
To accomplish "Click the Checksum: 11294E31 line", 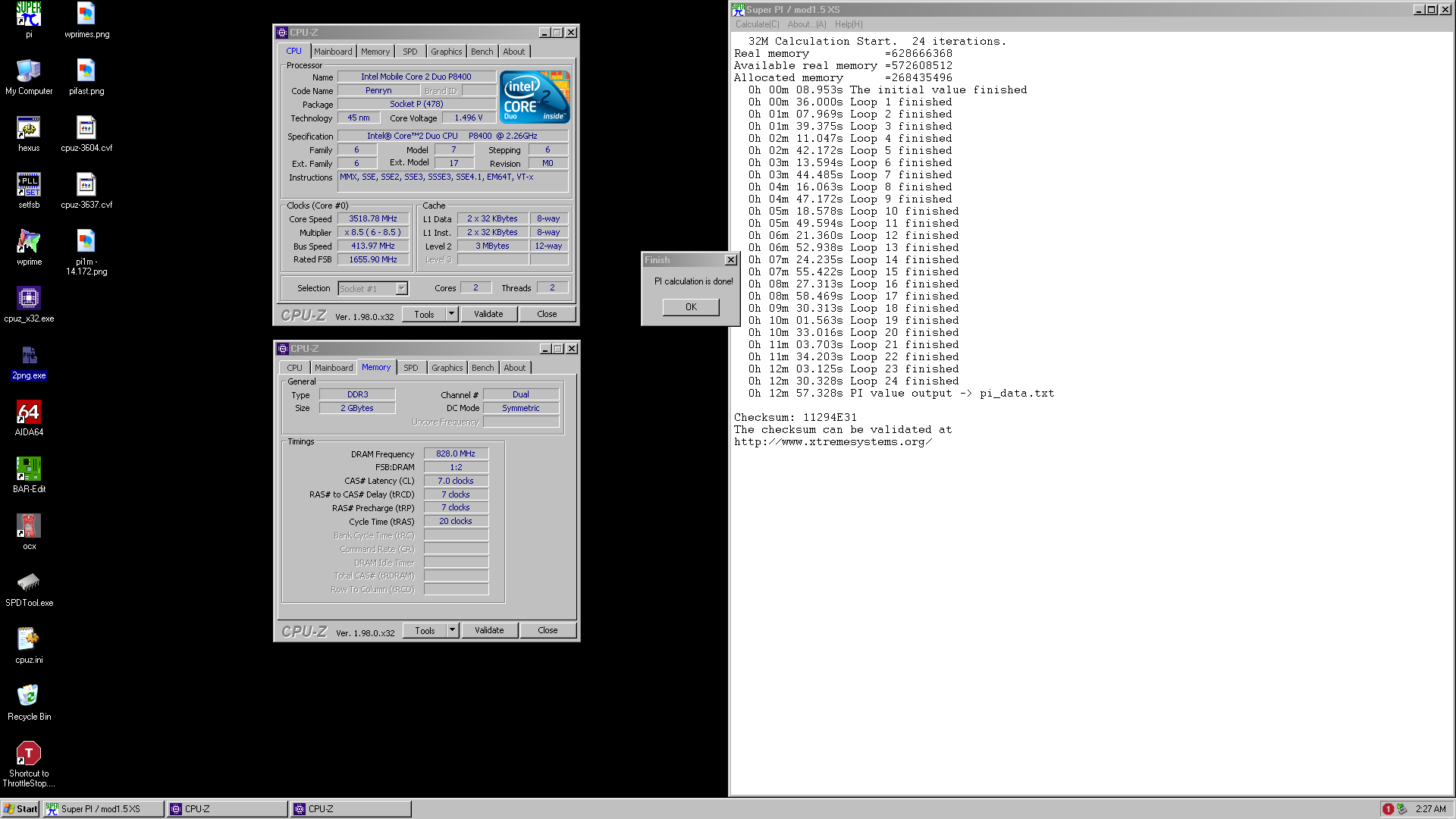I will point(795,418).
